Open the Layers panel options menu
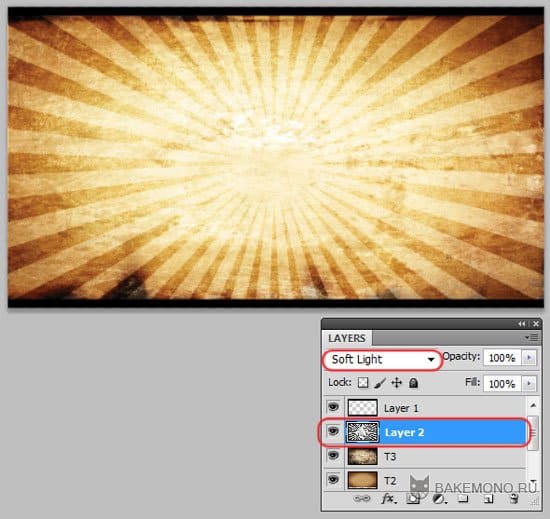Screen dimensions: 550x519 click(x=532, y=337)
